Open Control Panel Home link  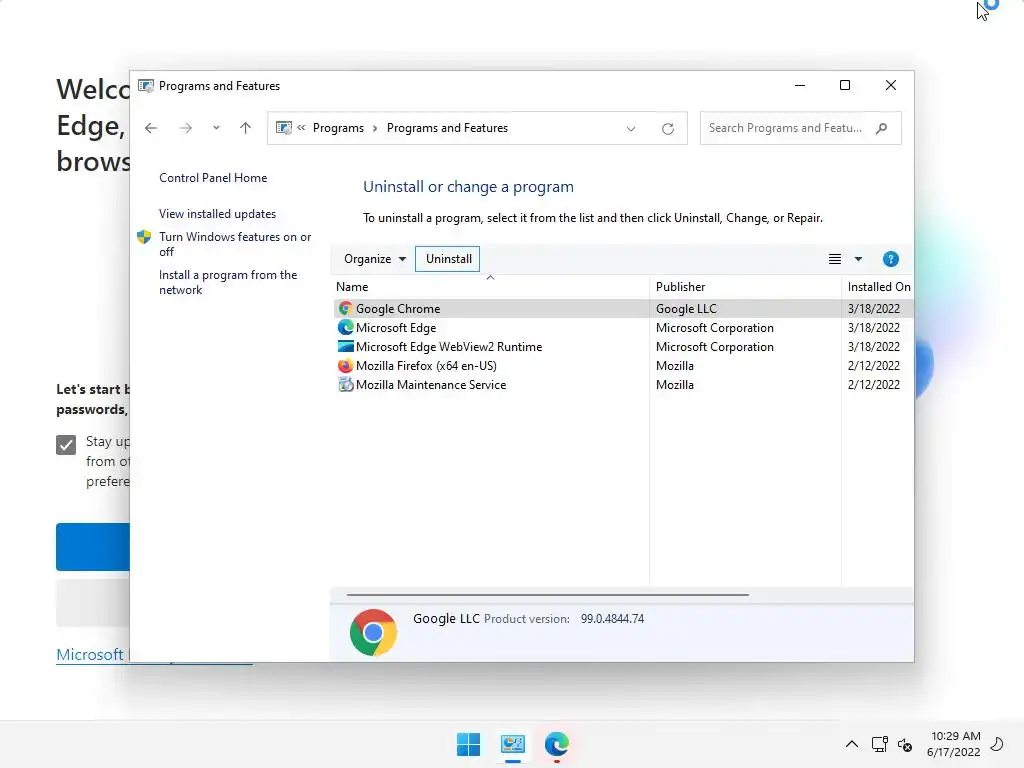213,178
